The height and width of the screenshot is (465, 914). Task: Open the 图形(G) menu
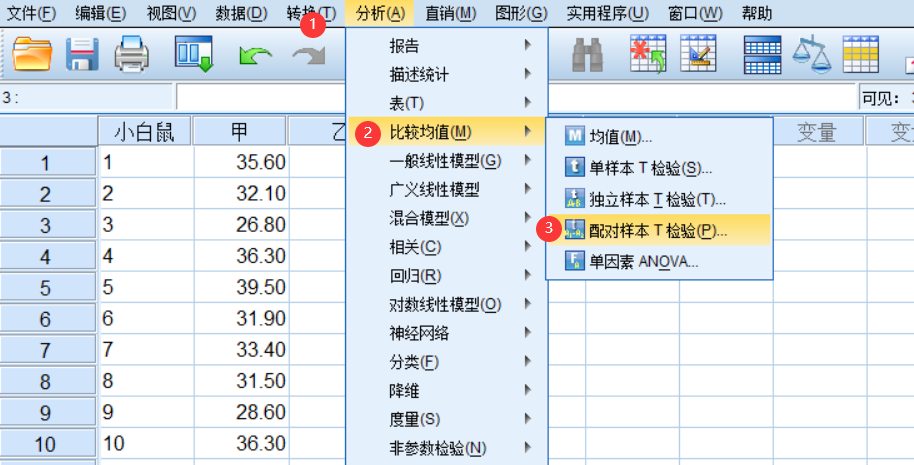pos(521,13)
